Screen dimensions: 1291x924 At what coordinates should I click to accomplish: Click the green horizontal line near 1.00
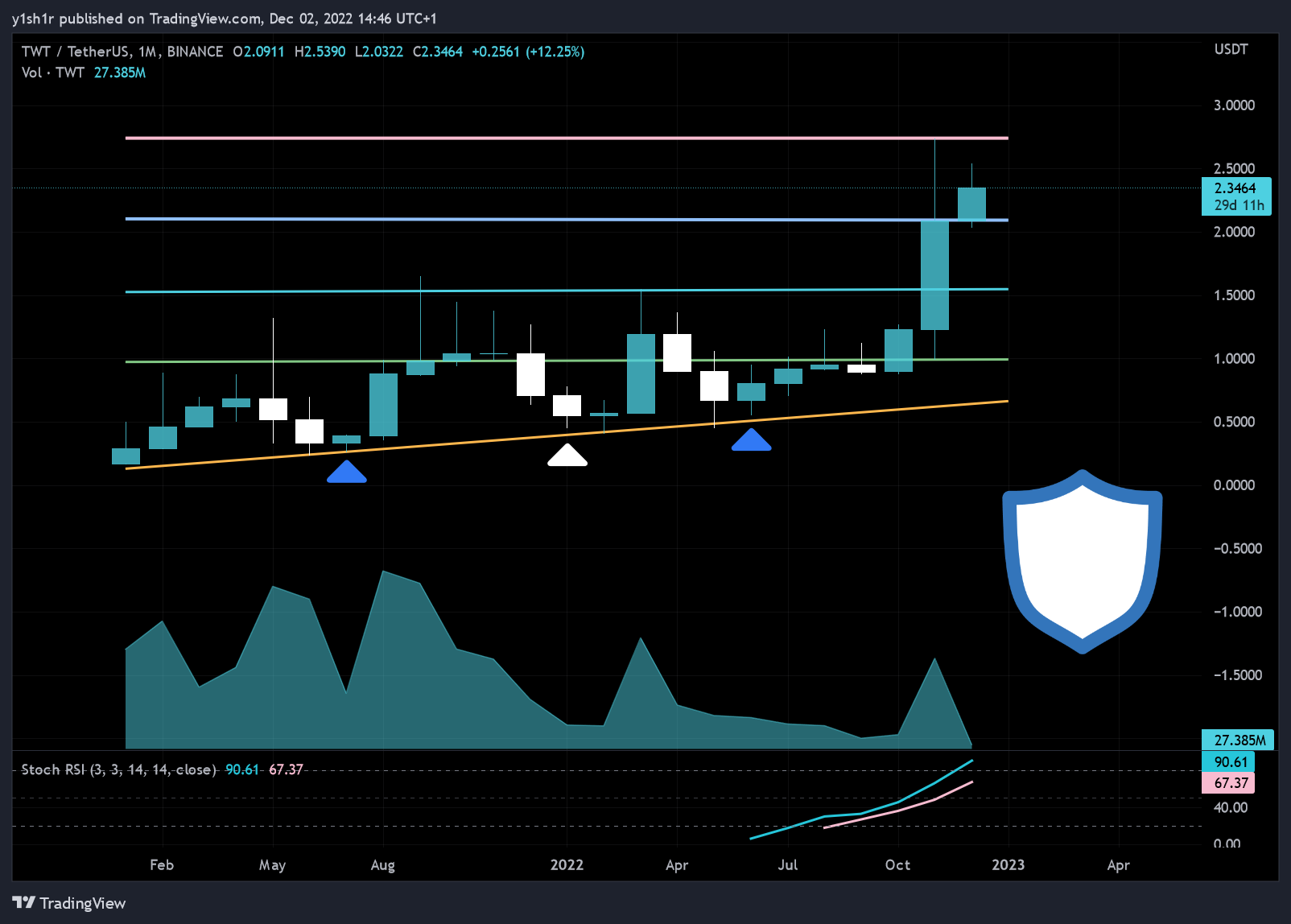click(567, 361)
